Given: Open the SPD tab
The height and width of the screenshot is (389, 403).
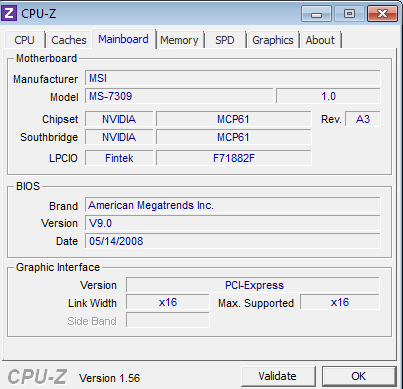Looking at the screenshot, I should pos(225,40).
